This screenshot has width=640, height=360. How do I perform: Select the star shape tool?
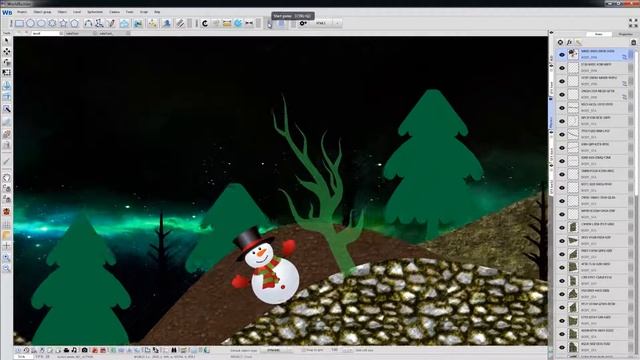tap(63, 23)
